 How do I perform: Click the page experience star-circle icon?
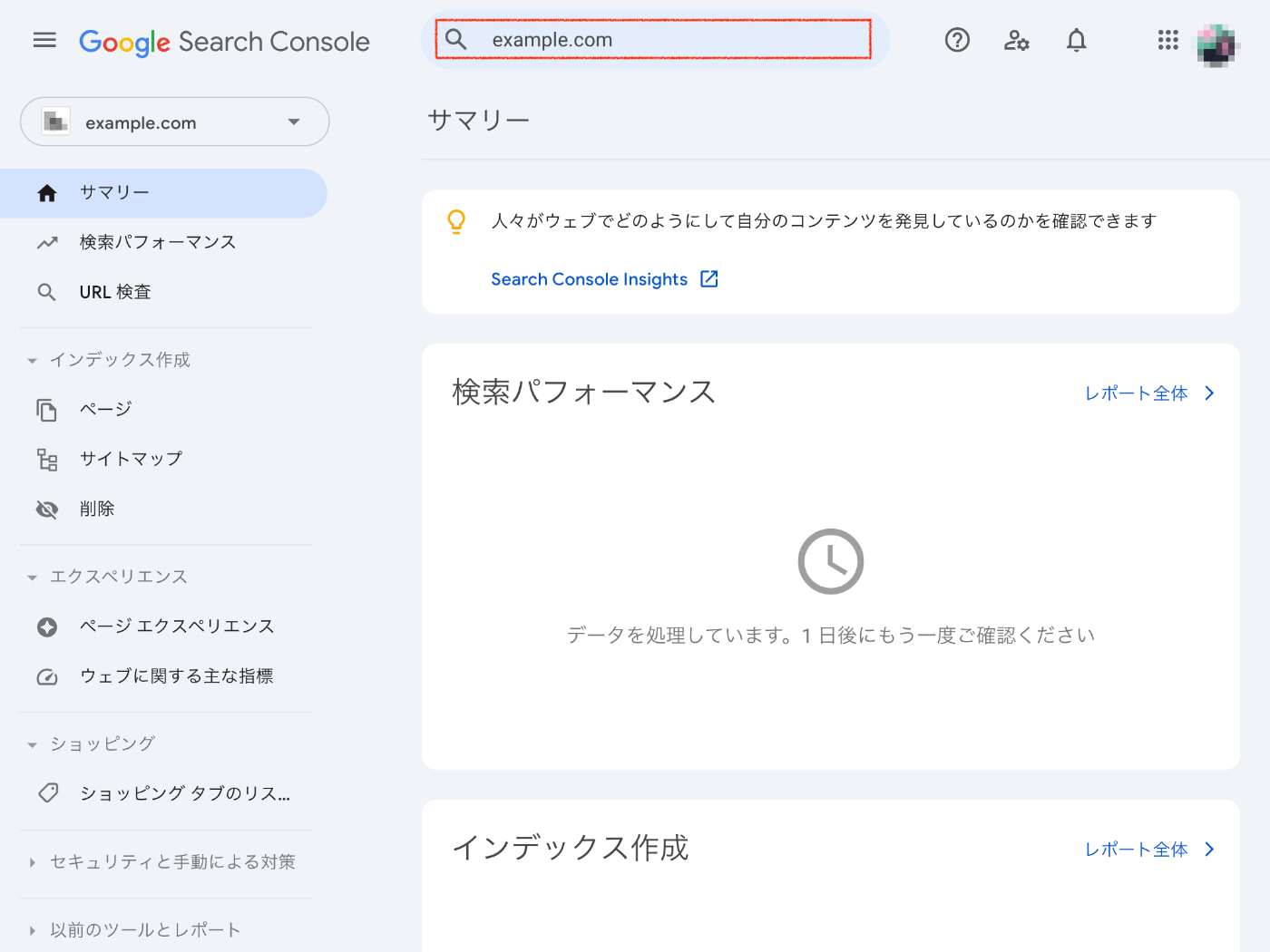click(x=47, y=627)
